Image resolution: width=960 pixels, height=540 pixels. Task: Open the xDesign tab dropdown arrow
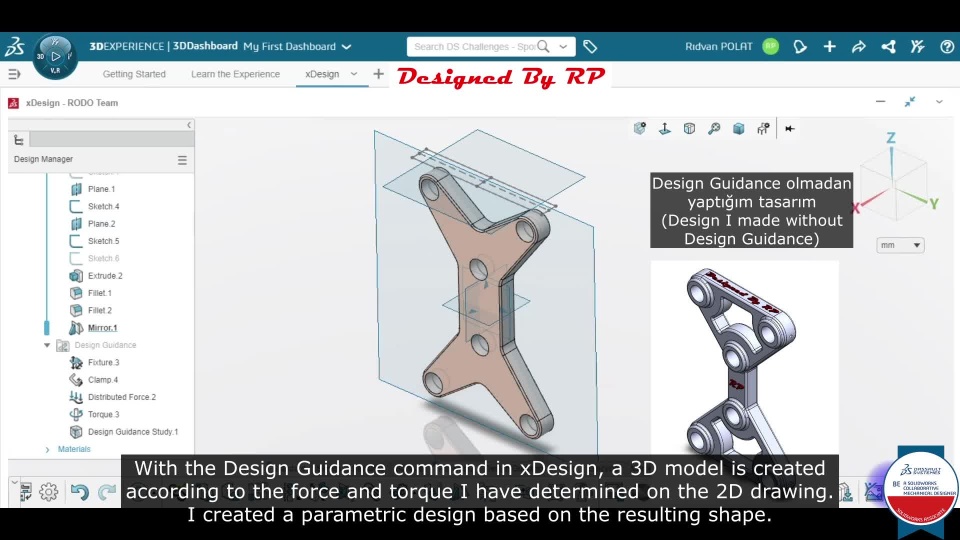(x=353, y=74)
